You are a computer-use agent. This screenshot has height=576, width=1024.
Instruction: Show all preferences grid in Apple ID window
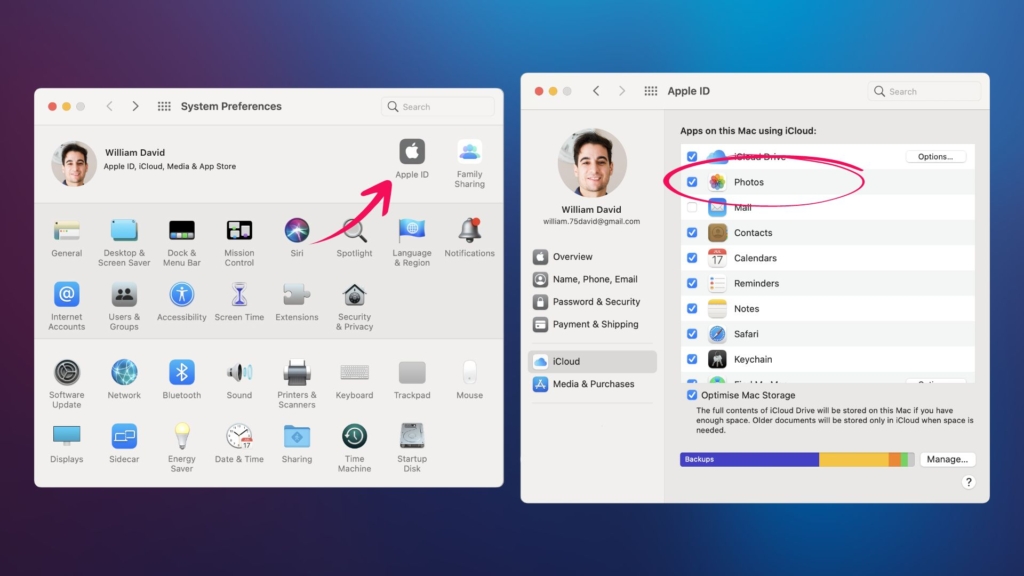(x=650, y=91)
